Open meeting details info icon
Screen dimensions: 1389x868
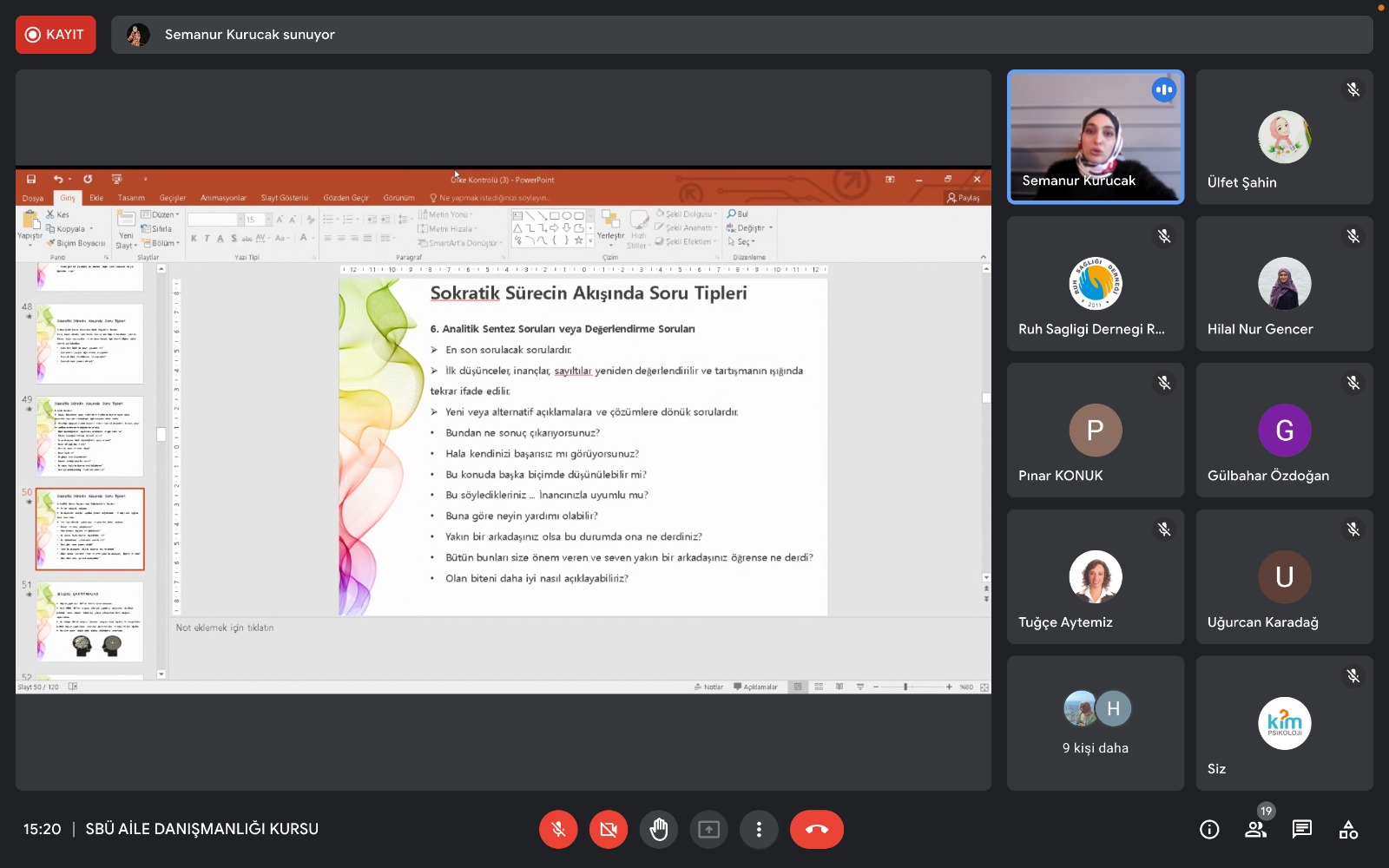pyautogui.click(x=1208, y=830)
